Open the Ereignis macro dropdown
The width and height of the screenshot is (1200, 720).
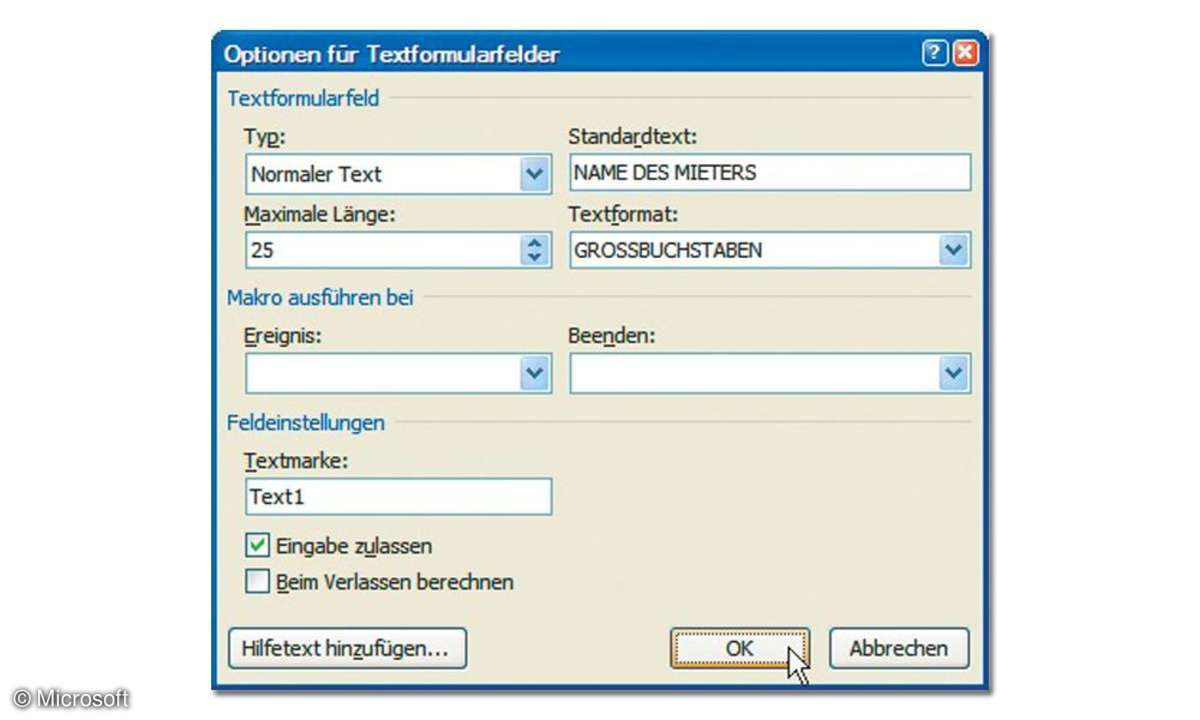pos(536,374)
